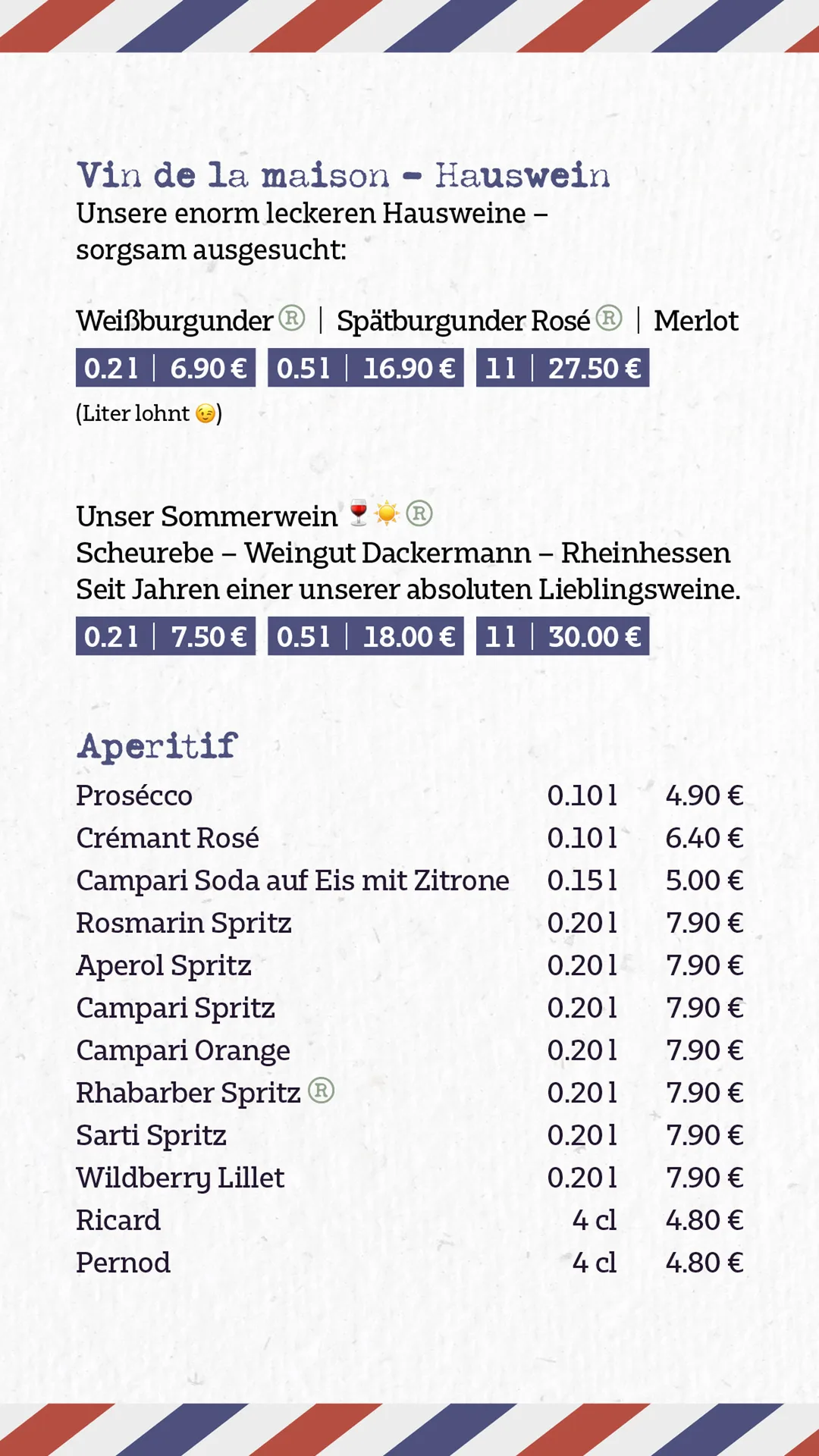819x1456 pixels.
Task: Click the winking emoji after Liter lohnt
Action: point(206,413)
